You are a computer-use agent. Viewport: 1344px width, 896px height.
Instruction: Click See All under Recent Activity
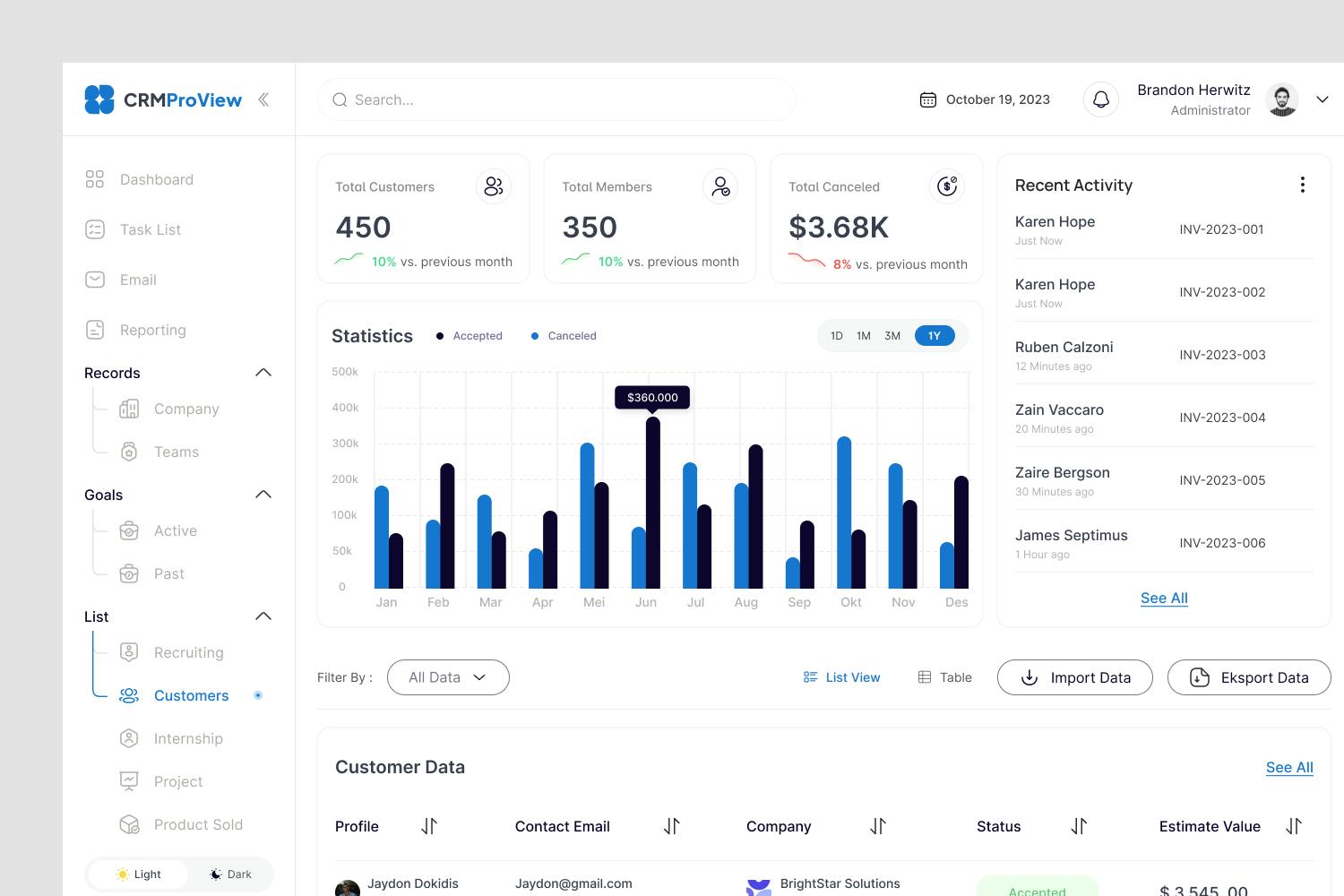[x=1164, y=598]
